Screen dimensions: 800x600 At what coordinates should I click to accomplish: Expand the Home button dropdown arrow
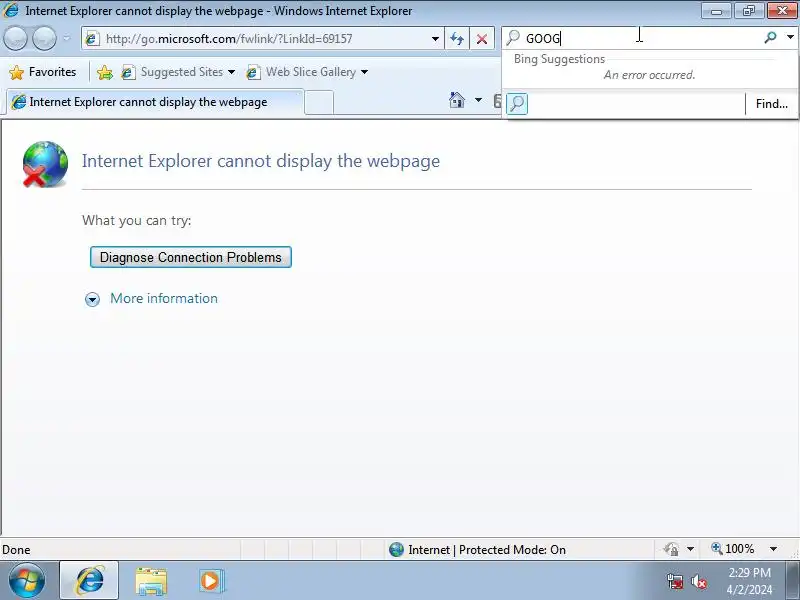pyautogui.click(x=478, y=100)
